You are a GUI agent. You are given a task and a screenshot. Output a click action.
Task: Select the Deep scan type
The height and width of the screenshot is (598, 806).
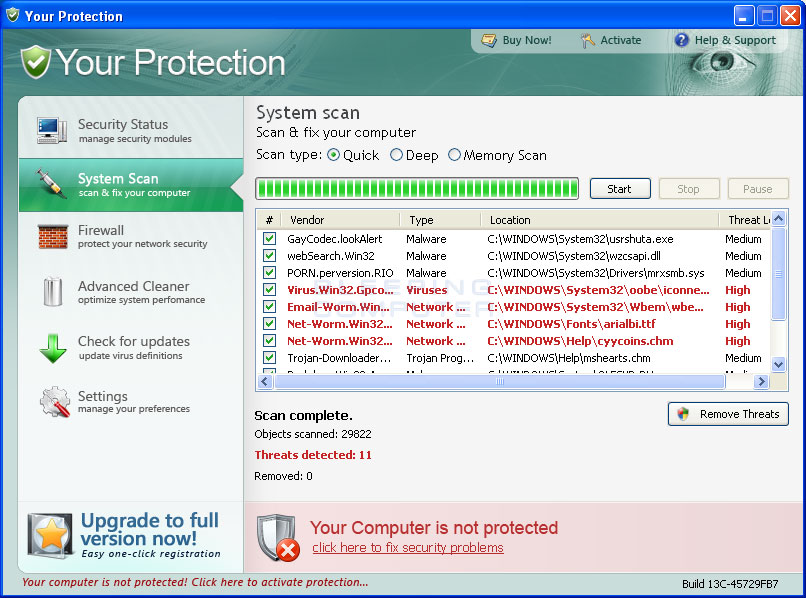[395, 155]
